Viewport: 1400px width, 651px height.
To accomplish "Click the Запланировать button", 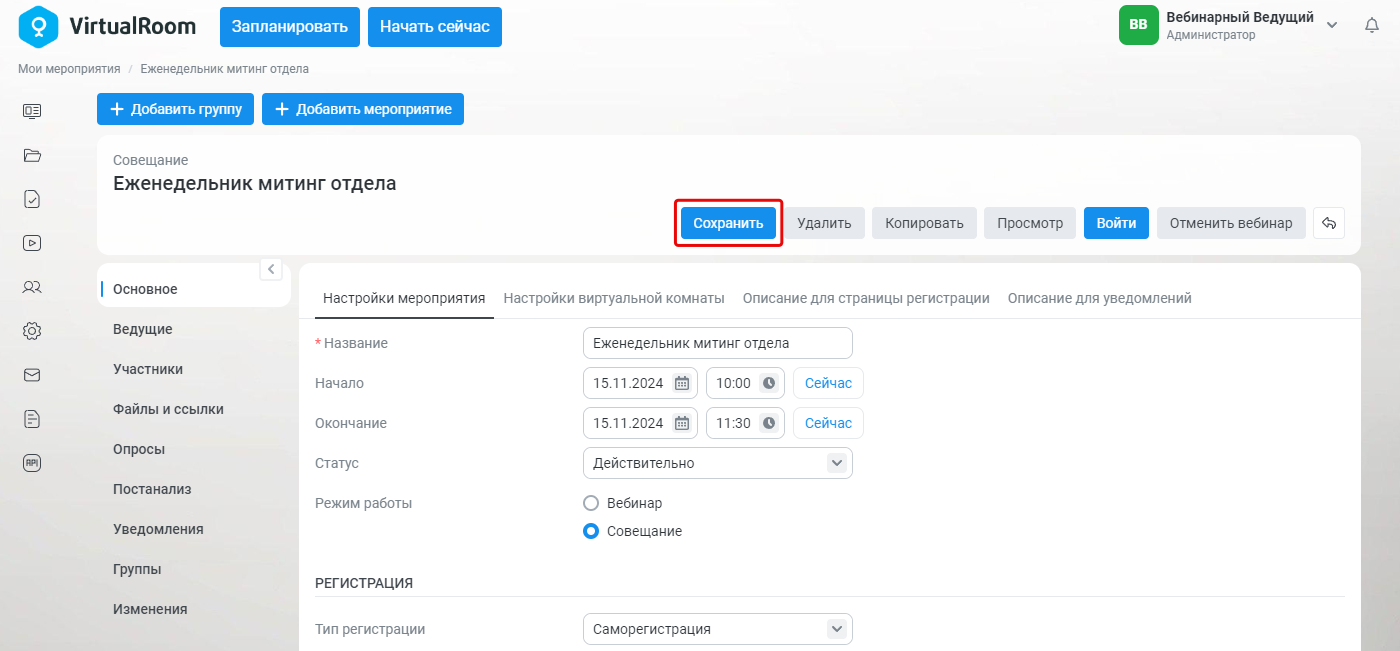I will 290,27.
